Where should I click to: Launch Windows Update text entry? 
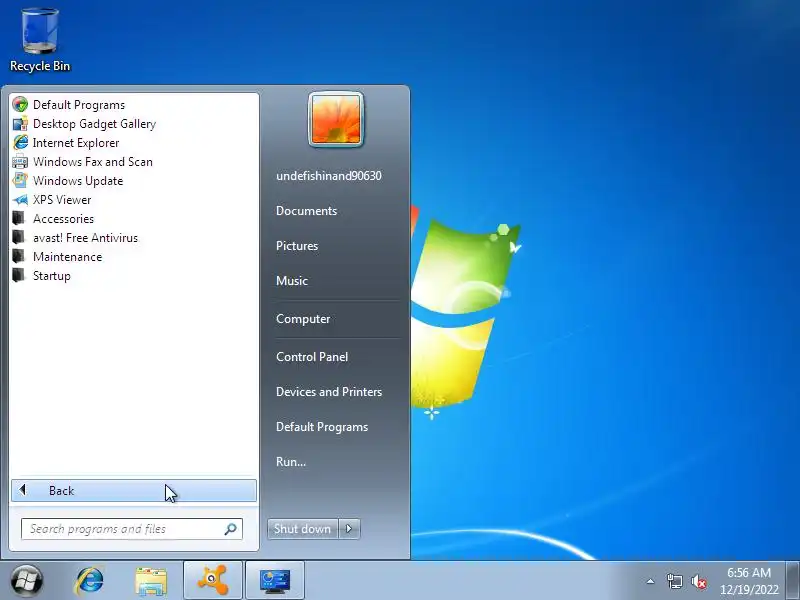click(78, 181)
